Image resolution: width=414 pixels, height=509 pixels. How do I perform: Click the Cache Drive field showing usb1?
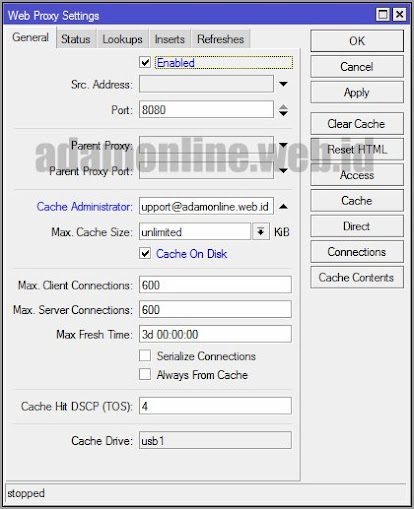click(215, 440)
